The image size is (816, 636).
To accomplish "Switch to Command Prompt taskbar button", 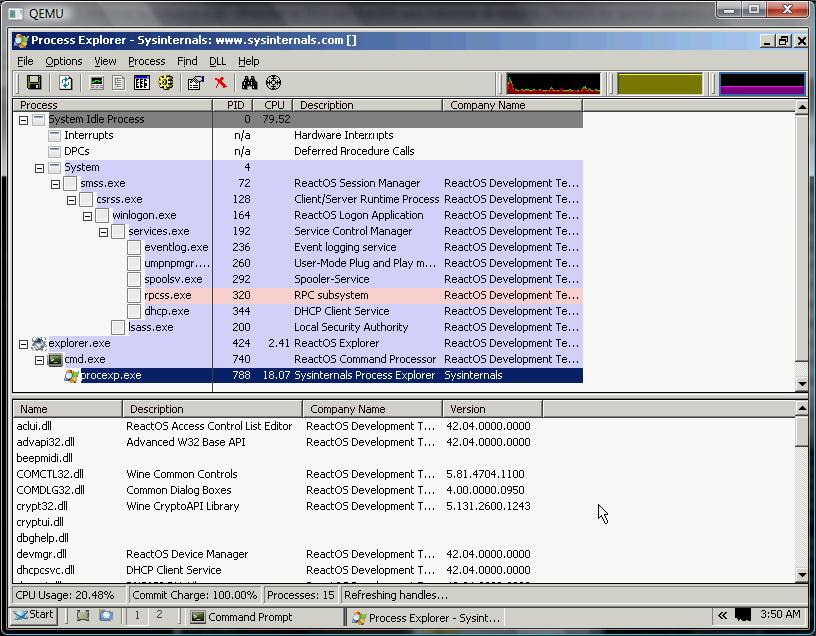I will [x=241, y=617].
